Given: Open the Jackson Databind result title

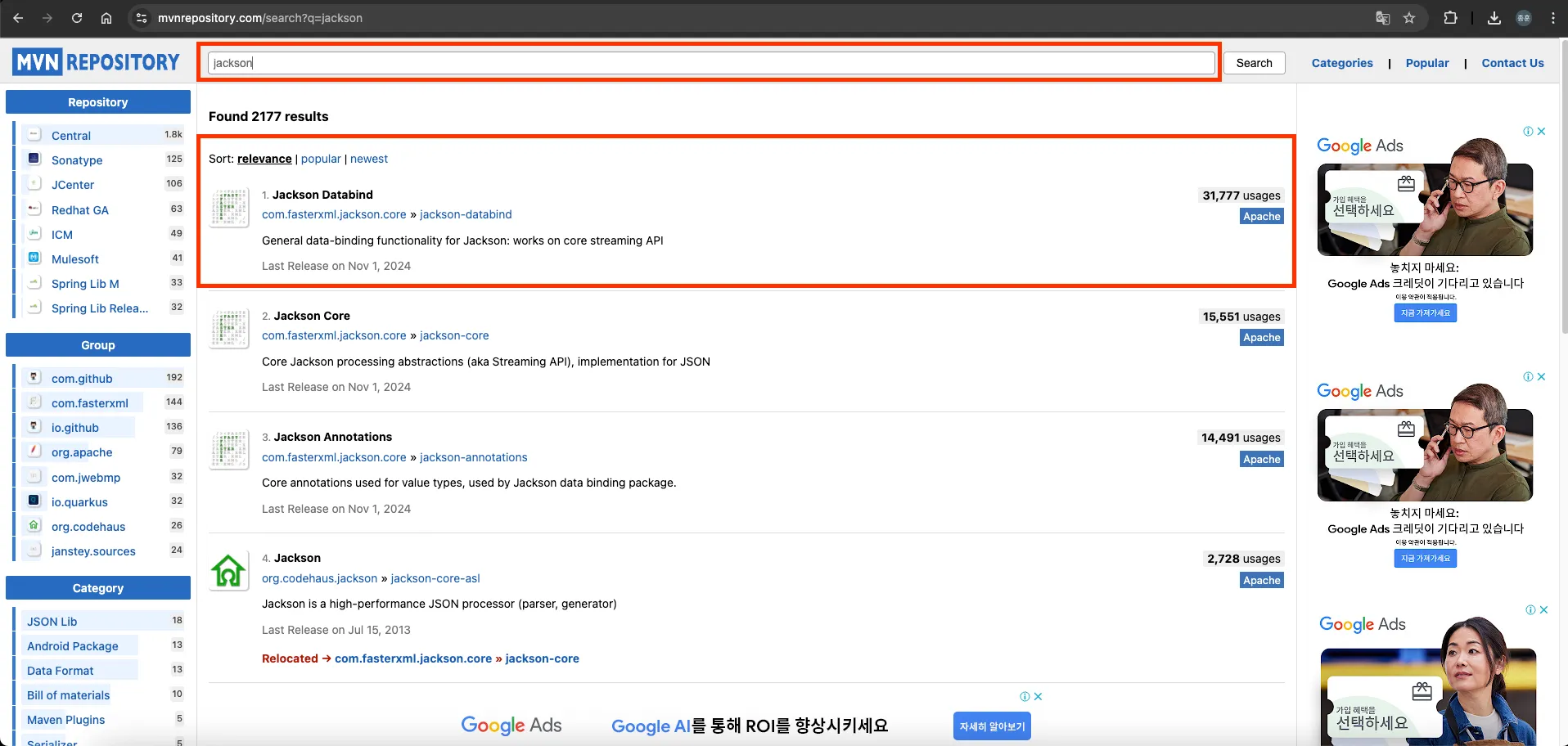Looking at the screenshot, I should [322, 195].
